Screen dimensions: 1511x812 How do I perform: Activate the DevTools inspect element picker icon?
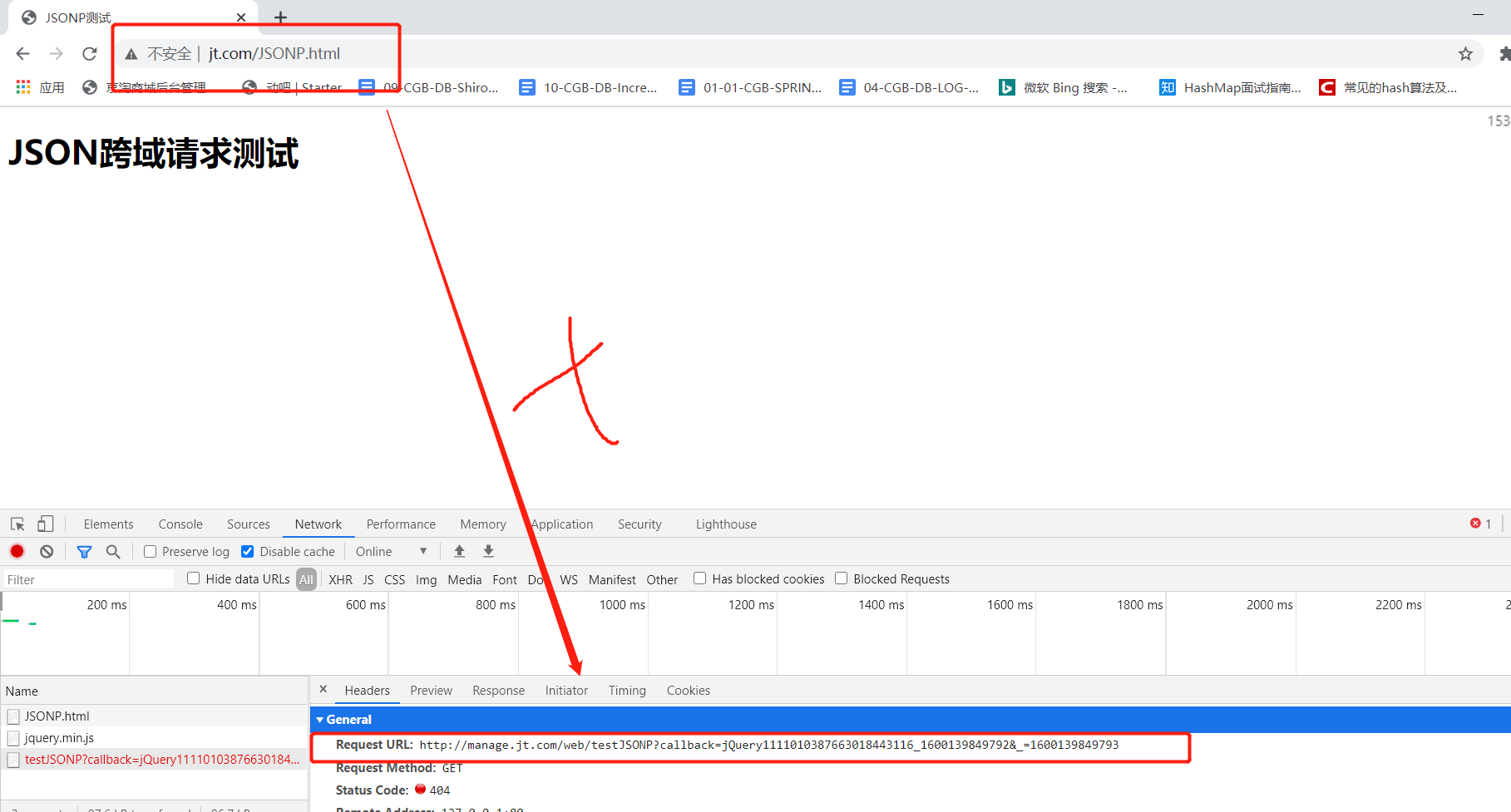[x=17, y=524]
